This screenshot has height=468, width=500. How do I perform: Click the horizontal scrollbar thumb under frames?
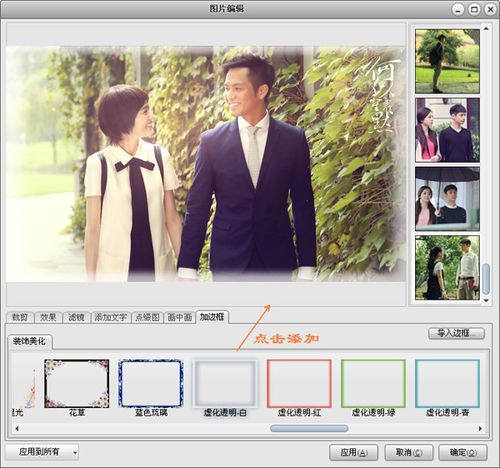[309, 428]
